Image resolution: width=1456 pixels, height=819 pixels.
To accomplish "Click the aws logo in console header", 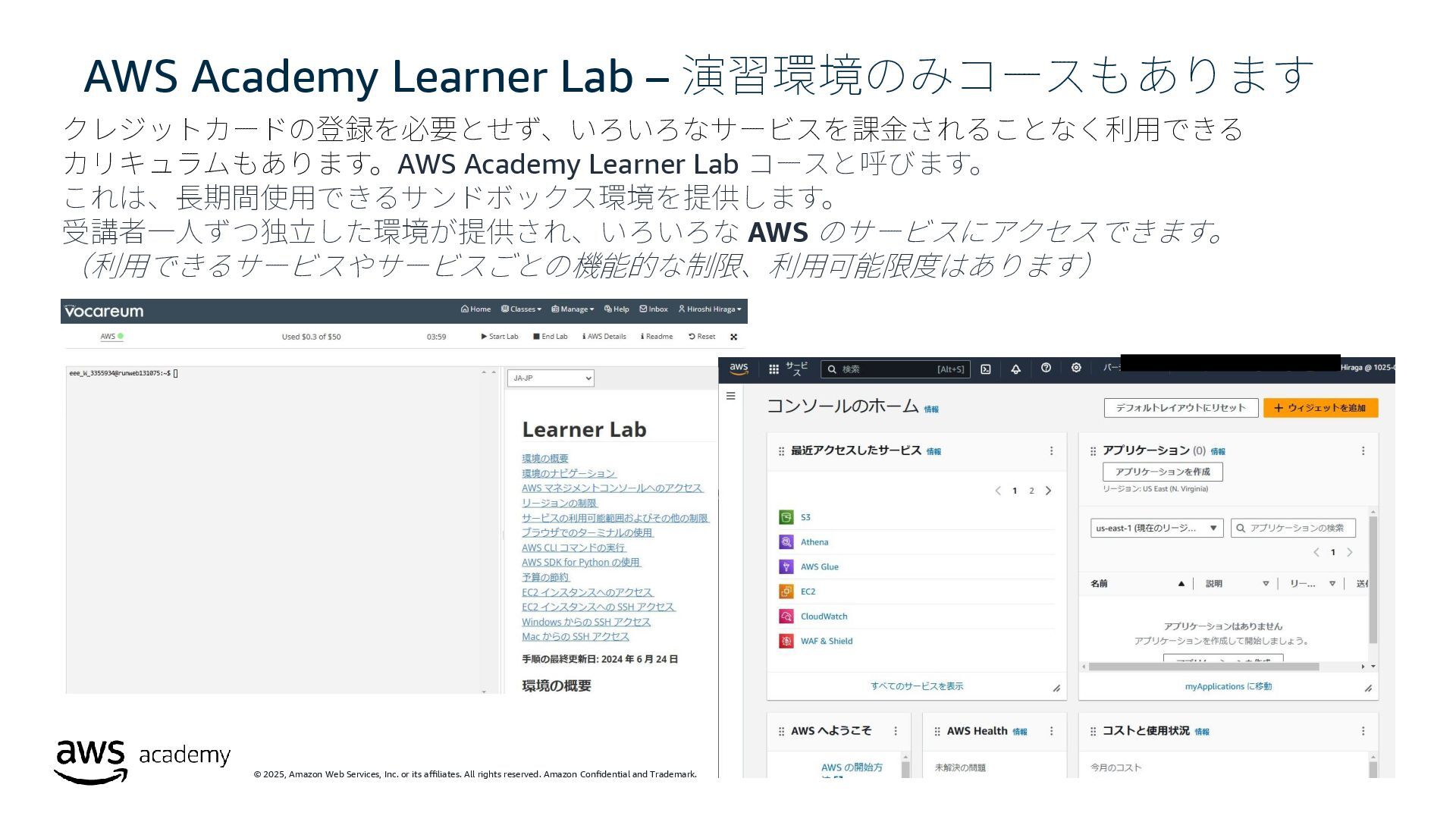I will click(739, 369).
